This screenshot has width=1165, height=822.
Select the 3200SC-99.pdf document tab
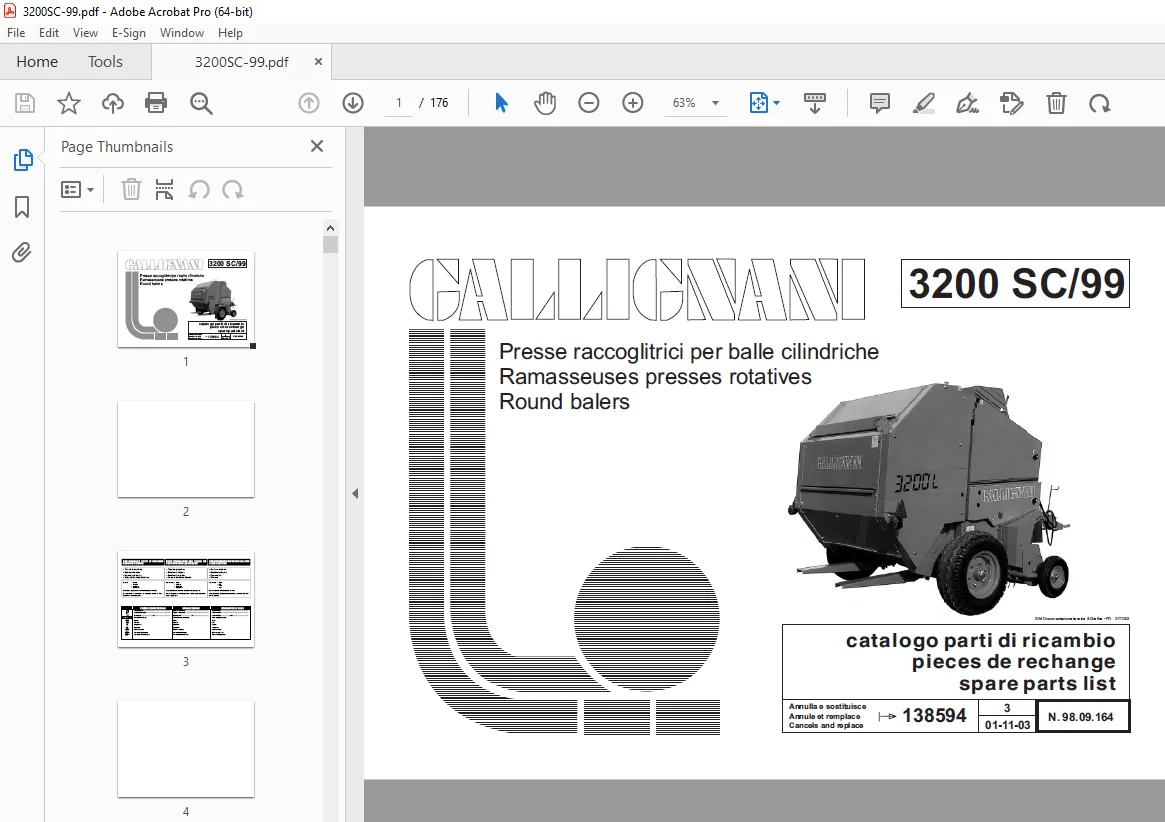(x=241, y=62)
